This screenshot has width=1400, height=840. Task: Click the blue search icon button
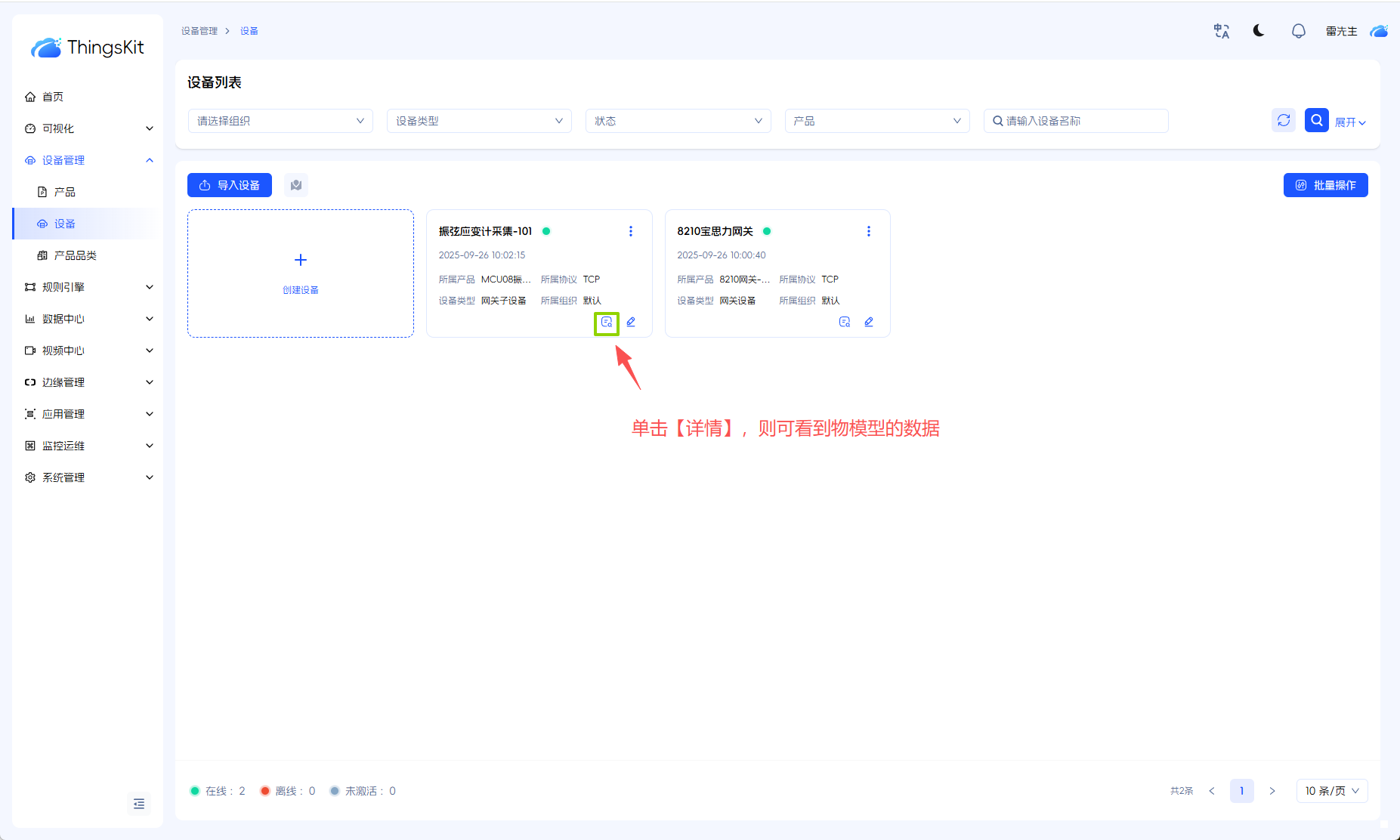point(1316,121)
